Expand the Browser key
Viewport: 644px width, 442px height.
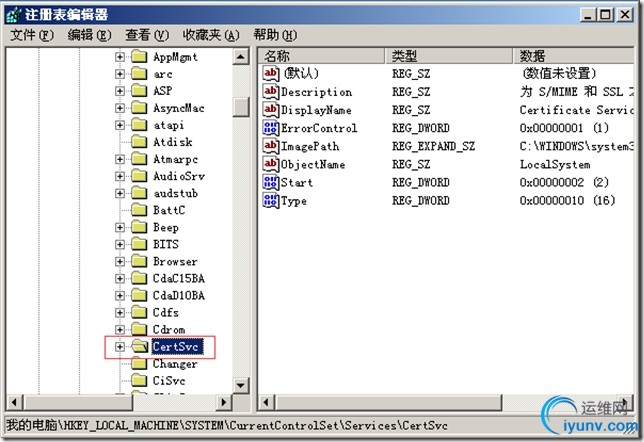120,261
